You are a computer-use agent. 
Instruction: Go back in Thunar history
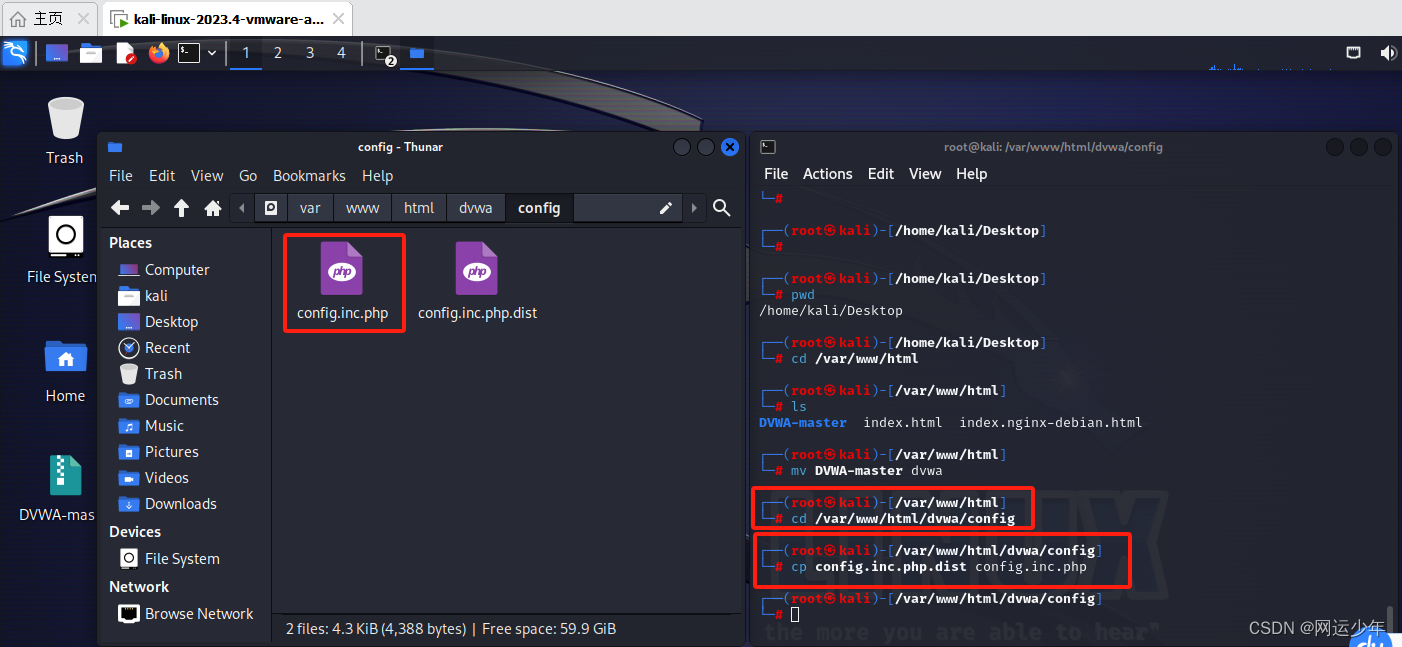click(120, 208)
